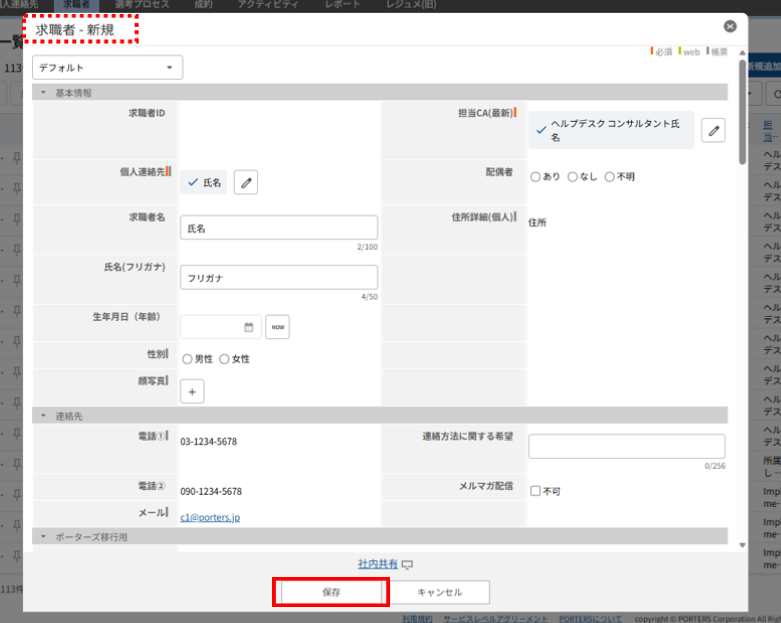This screenshot has height=623, width=781.
Task: Check the 不可 box for メルマガ配信
Action: (535, 491)
